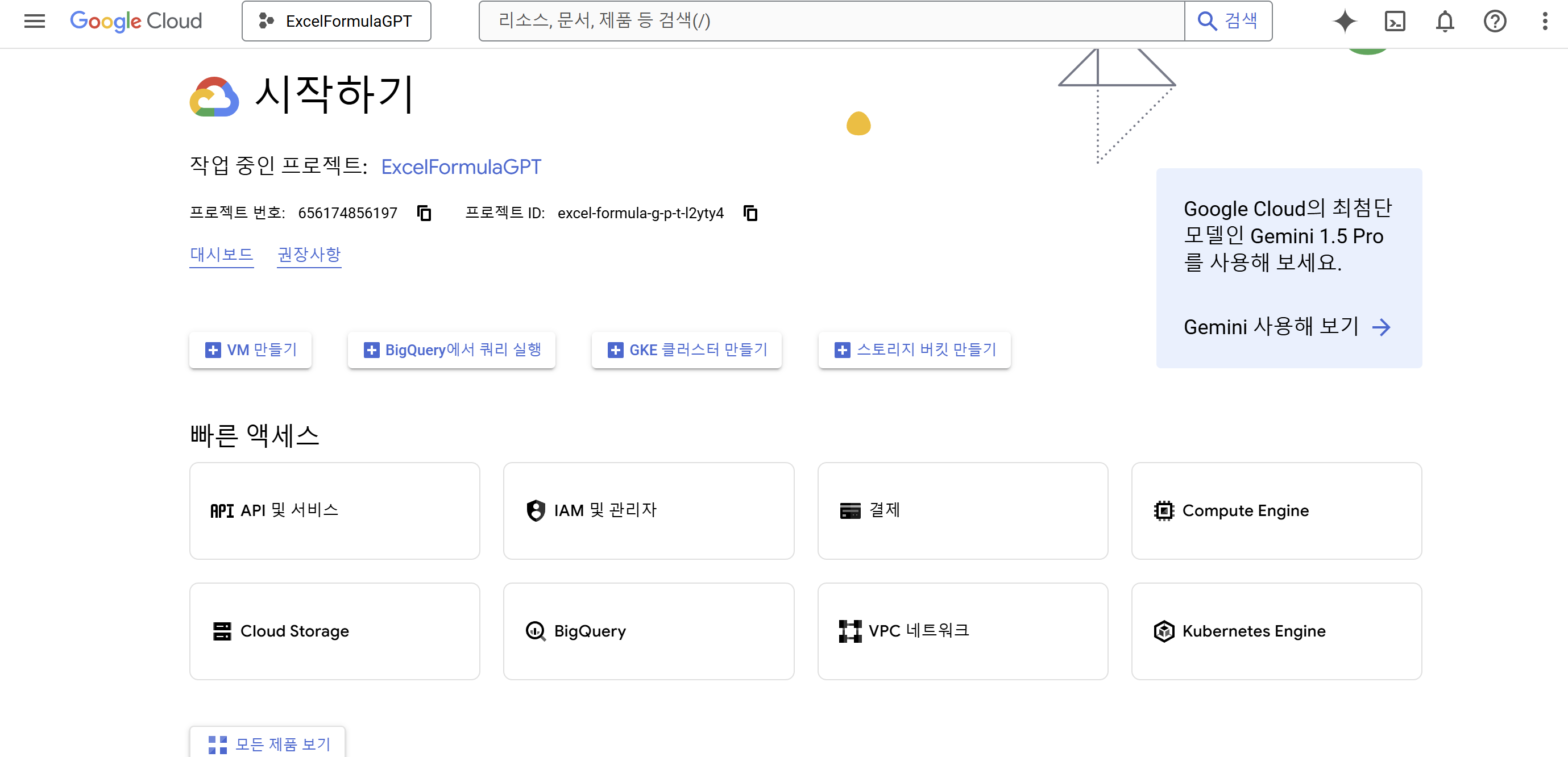The height and width of the screenshot is (757, 1568).
Task: Click GKE 클러스터 만들기 button
Action: [687, 350]
